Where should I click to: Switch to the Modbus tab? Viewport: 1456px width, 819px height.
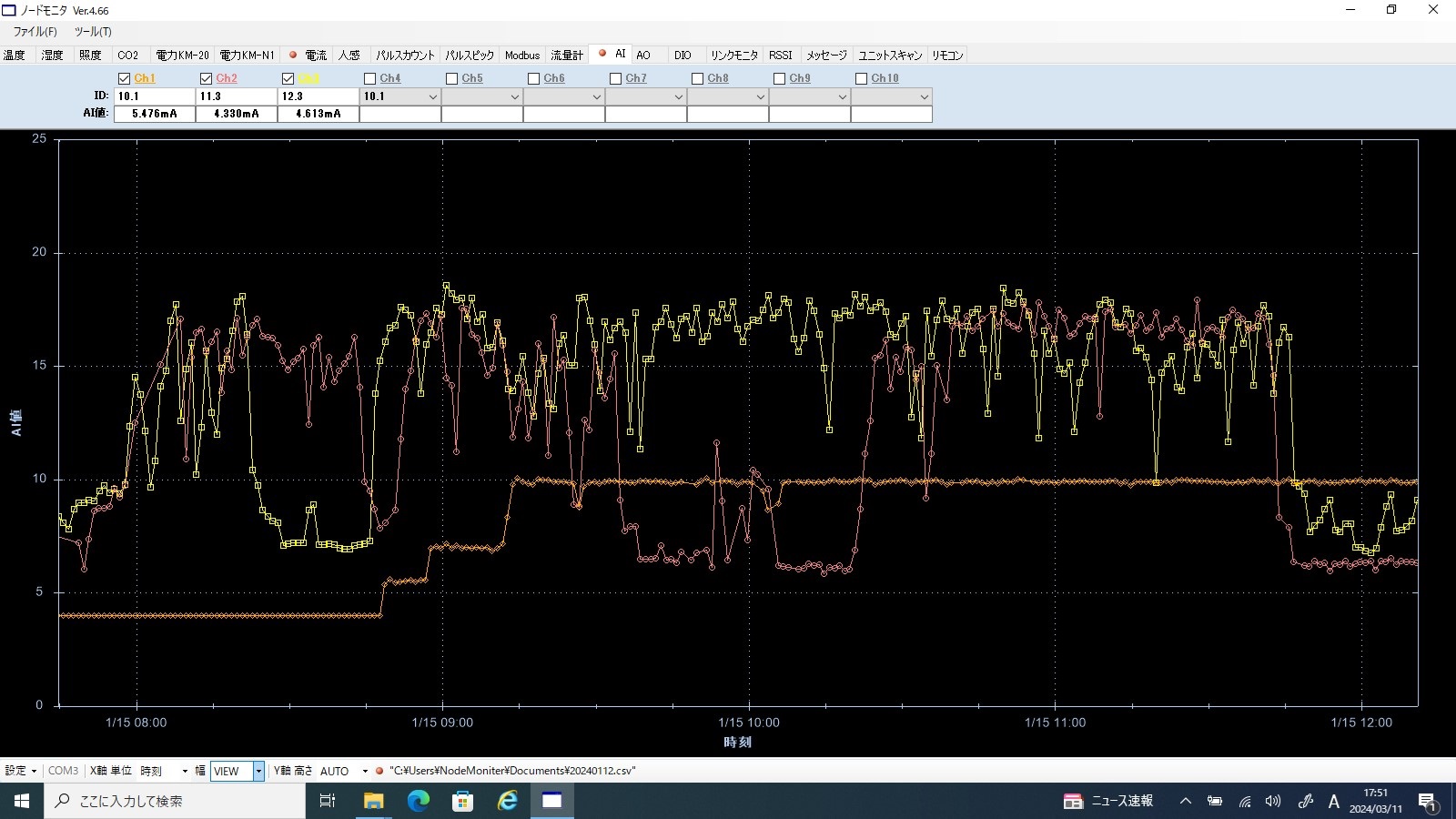pos(521,56)
